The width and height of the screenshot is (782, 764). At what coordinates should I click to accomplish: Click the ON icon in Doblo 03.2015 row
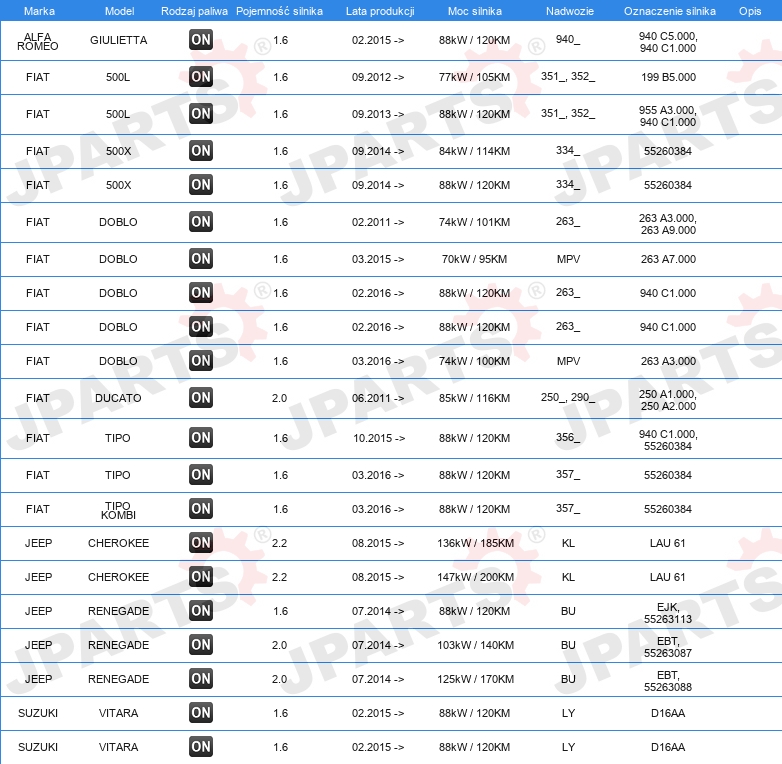[201, 259]
